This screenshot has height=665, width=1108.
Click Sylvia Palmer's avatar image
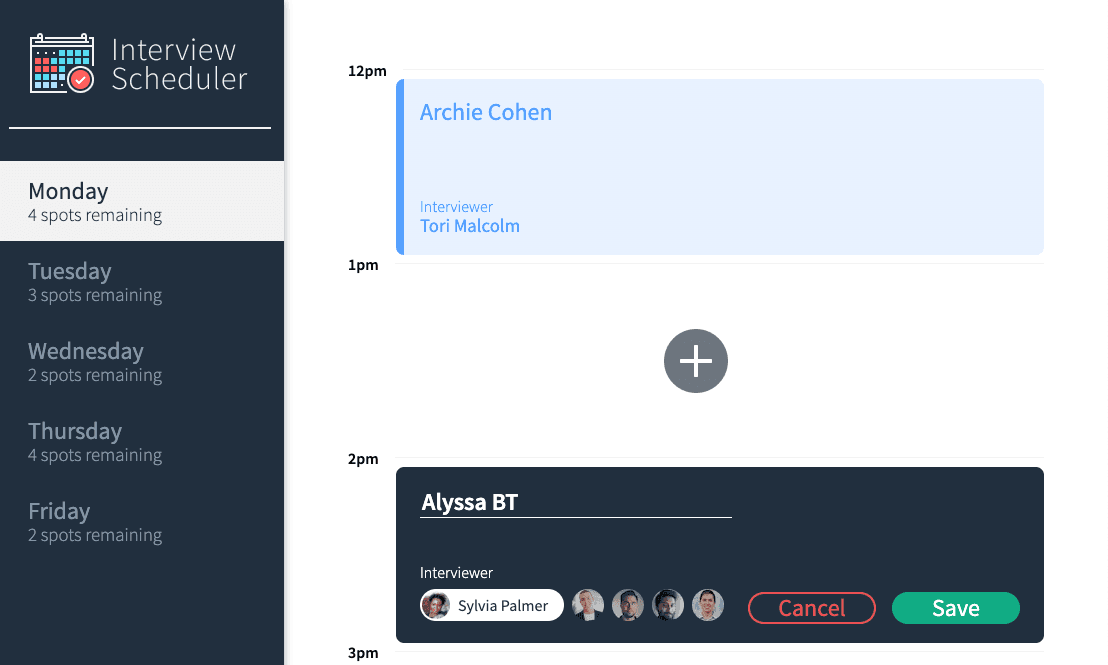(436, 605)
